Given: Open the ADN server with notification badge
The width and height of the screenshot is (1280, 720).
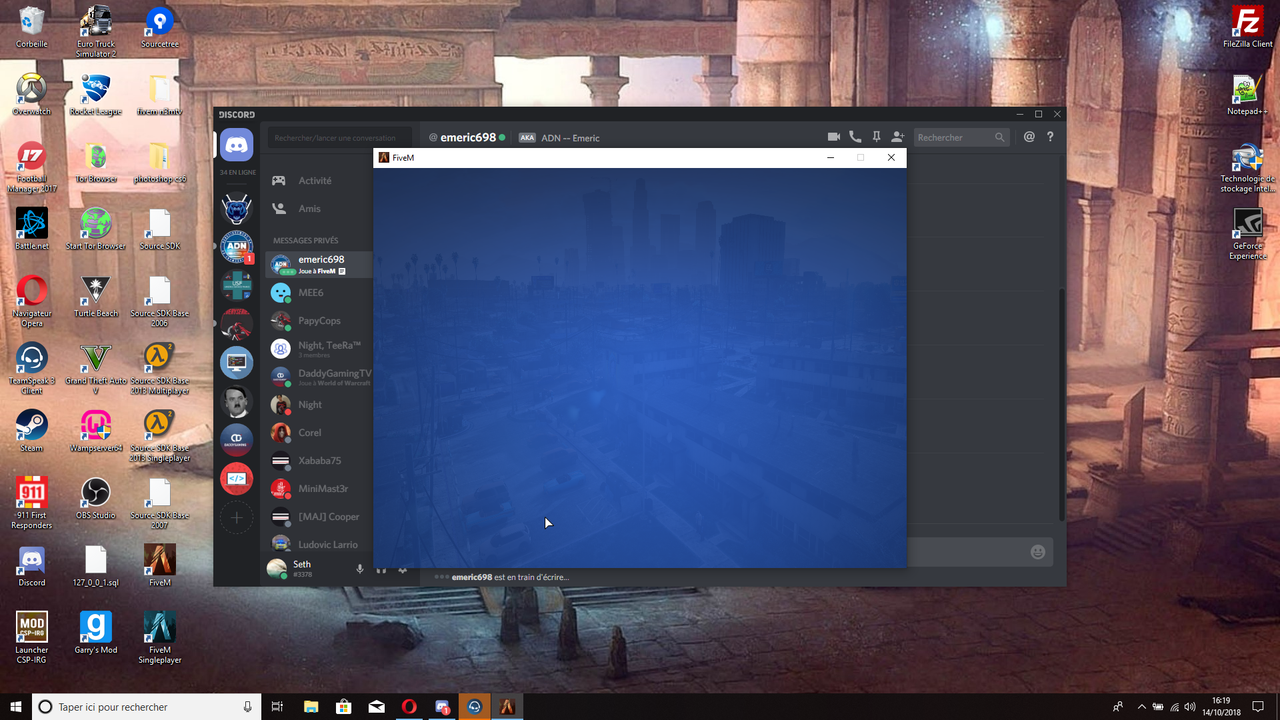Looking at the screenshot, I should pos(237,247).
